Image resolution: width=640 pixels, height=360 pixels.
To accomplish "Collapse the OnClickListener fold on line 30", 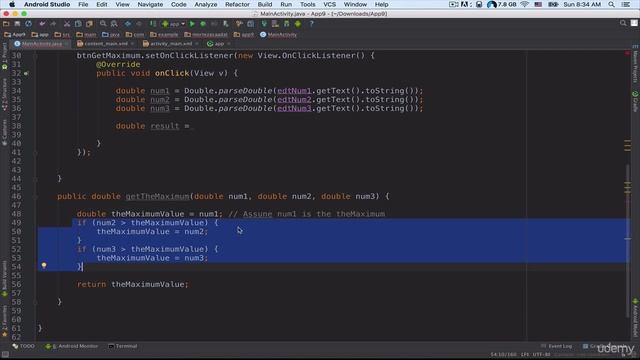I will (x=36, y=56).
